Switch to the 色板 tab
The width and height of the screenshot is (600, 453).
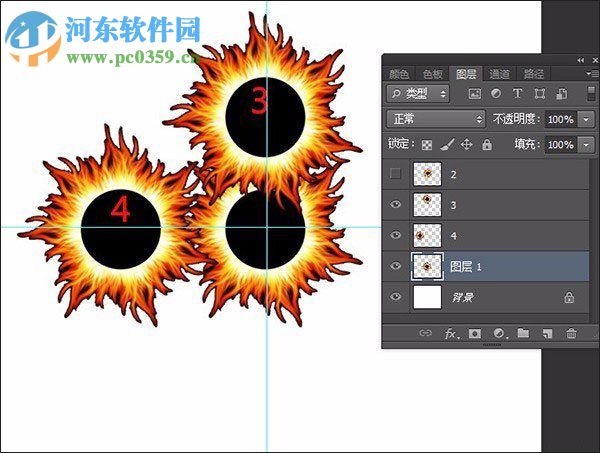pyautogui.click(x=432, y=73)
